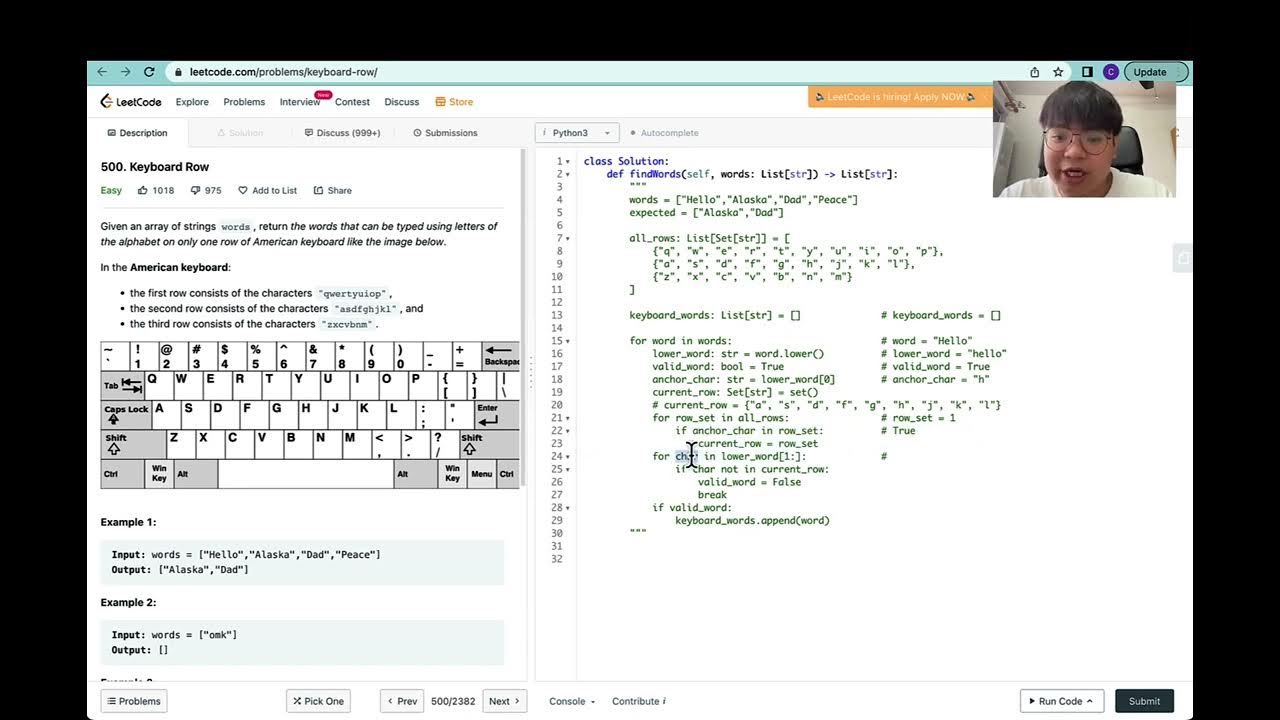Viewport: 1280px width, 720px height.
Task: Click the American keyboard layout image
Action: click(x=310, y=415)
